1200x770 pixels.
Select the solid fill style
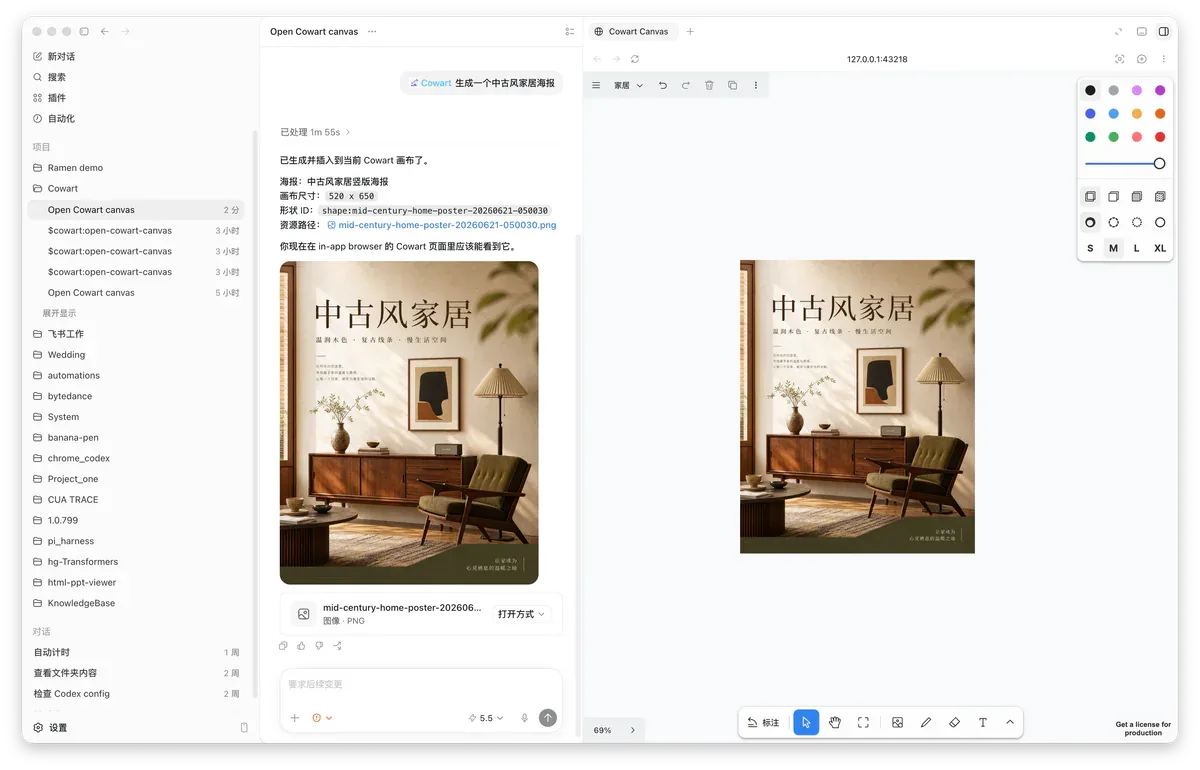tap(1137, 197)
